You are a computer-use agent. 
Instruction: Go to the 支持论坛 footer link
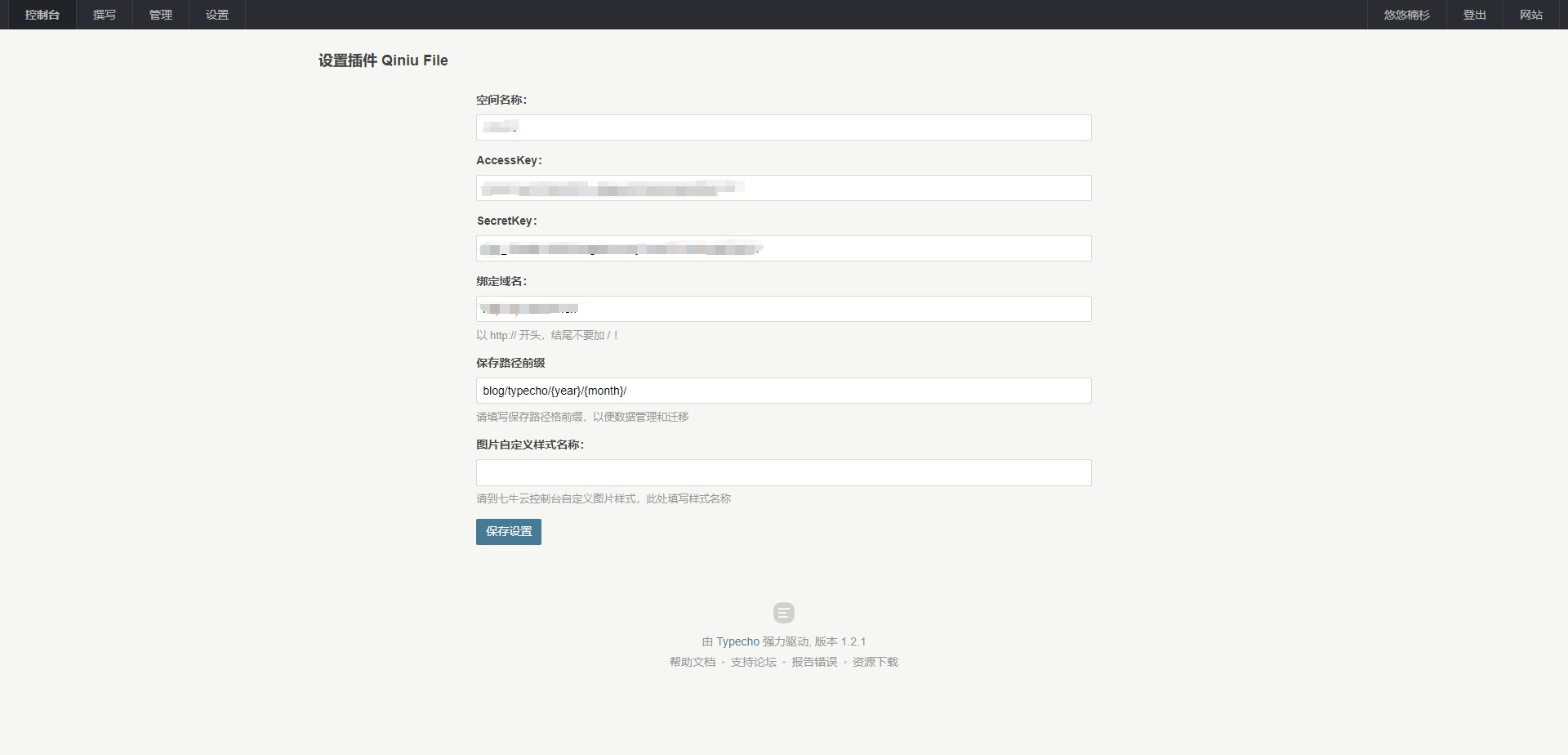(753, 662)
